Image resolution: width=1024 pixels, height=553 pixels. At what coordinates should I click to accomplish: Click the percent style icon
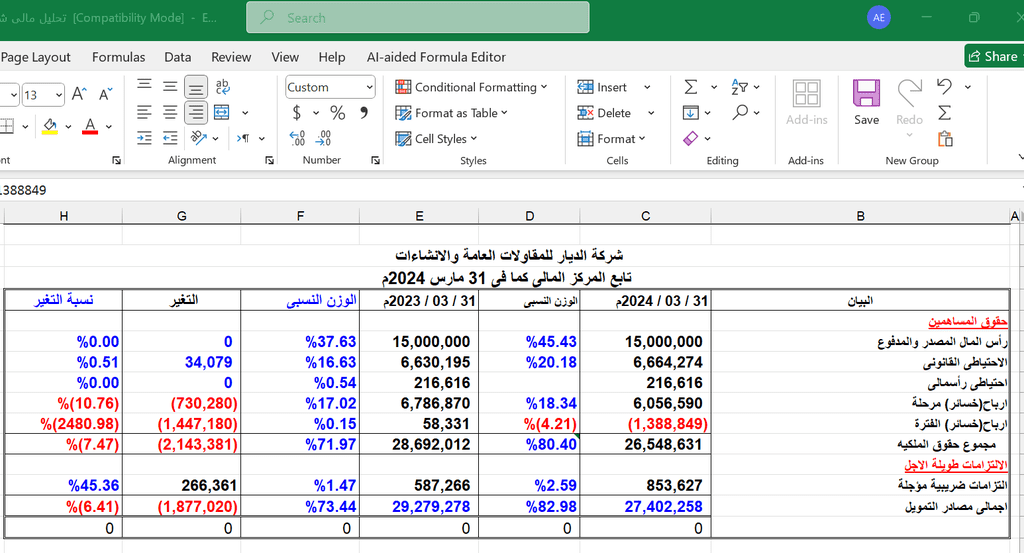click(338, 113)
